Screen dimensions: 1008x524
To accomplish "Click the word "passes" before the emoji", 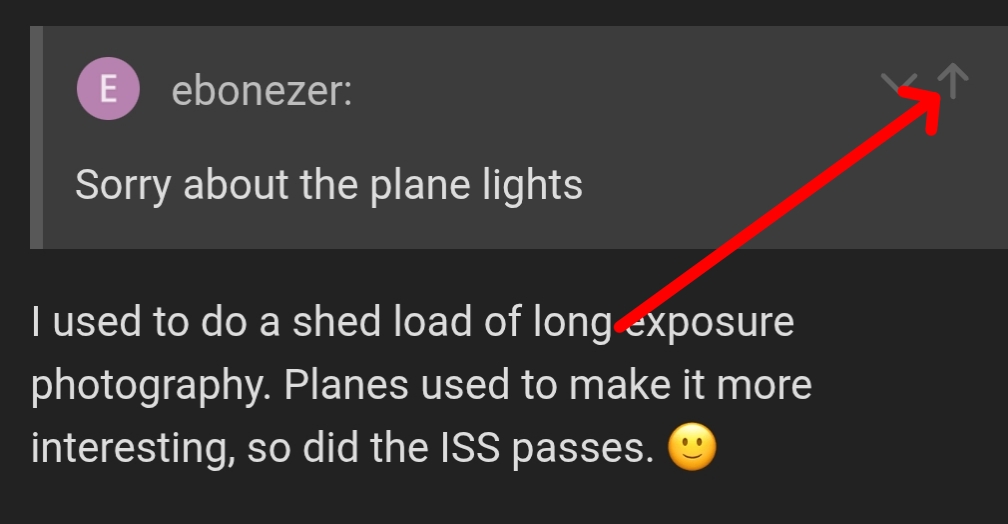I will tap(579, 449).
